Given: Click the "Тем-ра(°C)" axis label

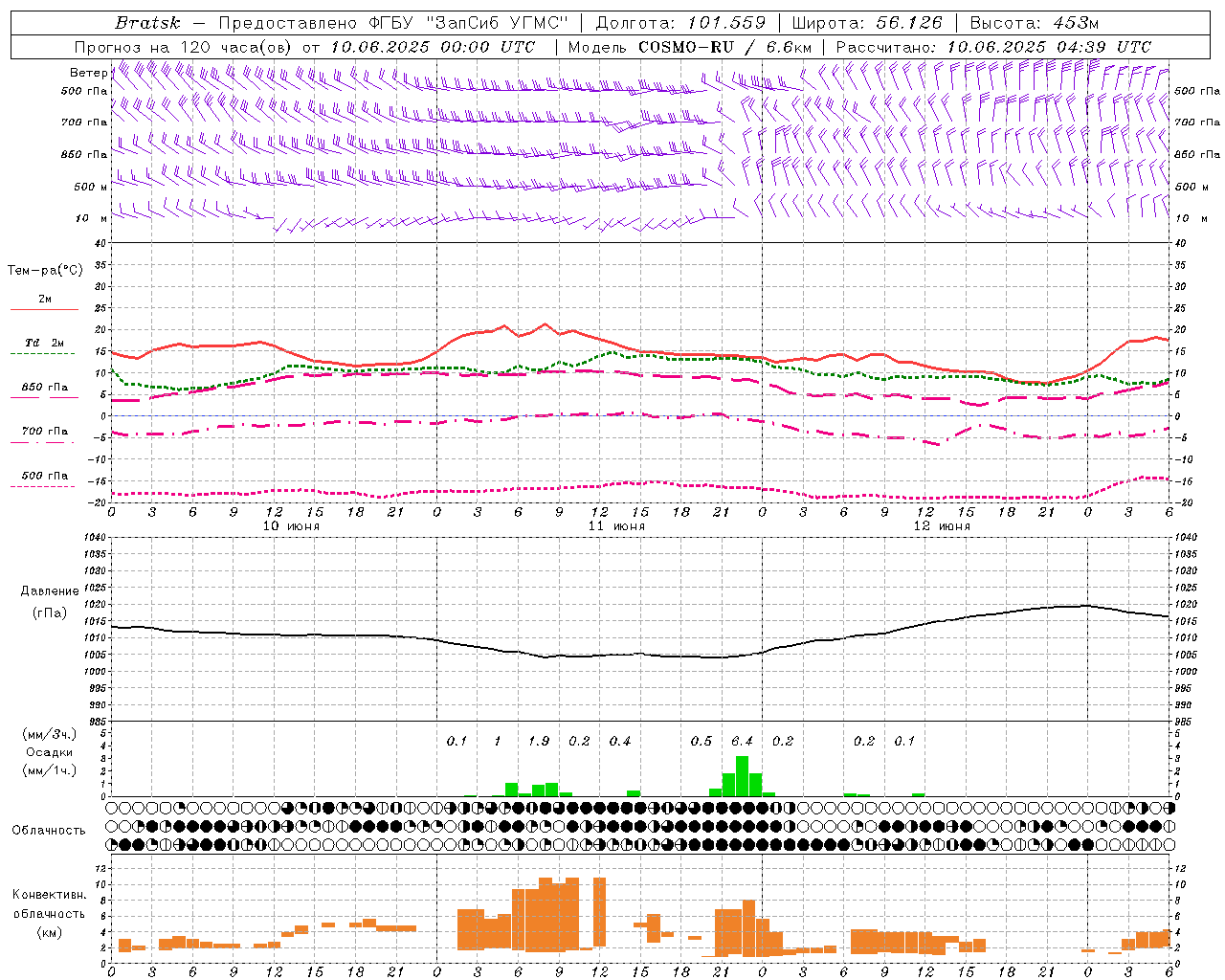Looking at the screenshot, I should tap(45, 271).
